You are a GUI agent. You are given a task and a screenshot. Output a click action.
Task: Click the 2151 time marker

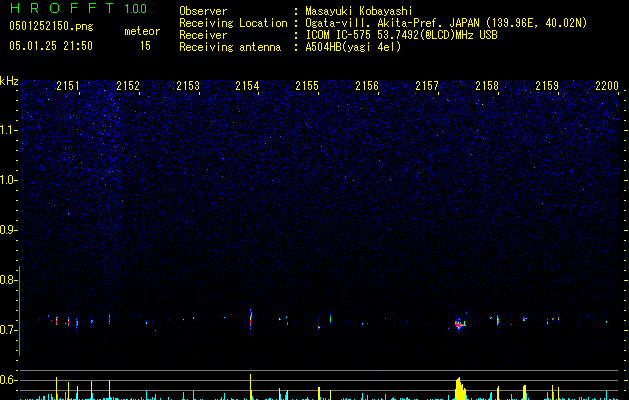tap(68, 86)
